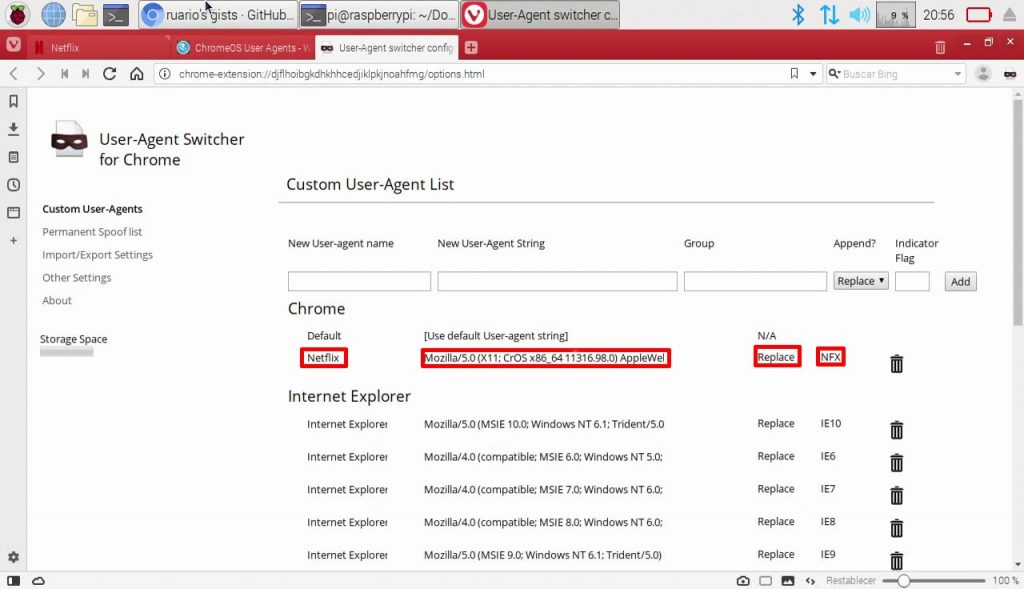This screenshot has height=589, width=1024.
Task: Open the Bluetooth tray icon
Action: 797,14
